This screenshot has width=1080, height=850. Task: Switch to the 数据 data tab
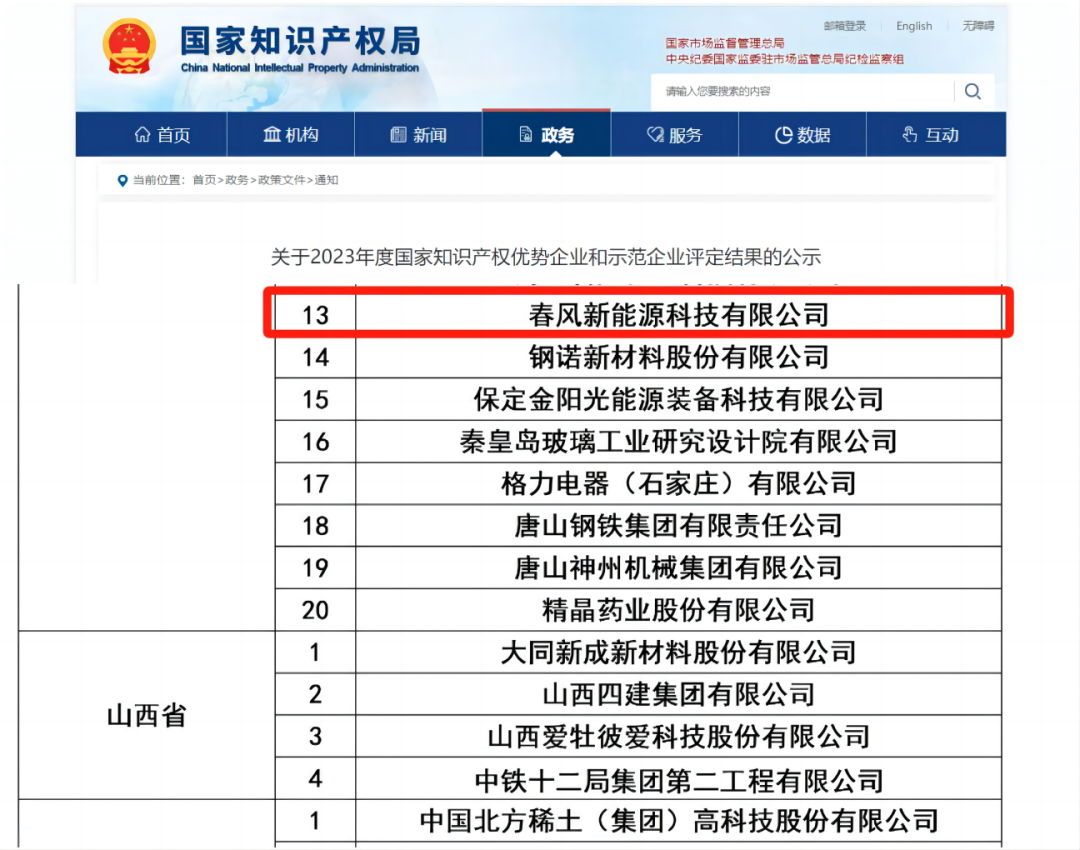coord(803,135)
